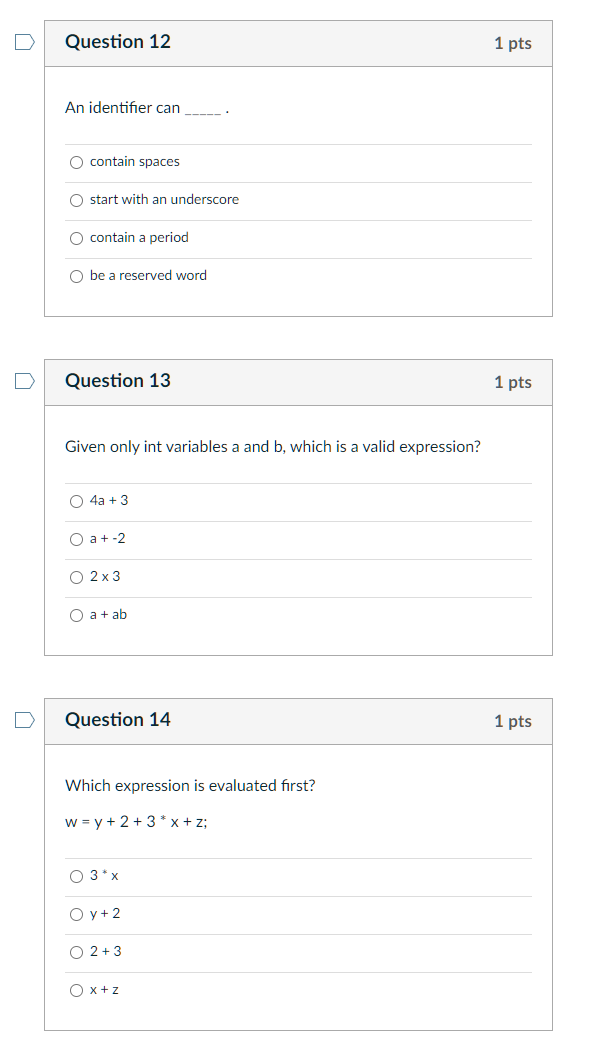Choose 'start with an underscore' answer
The image size is (614, 1040).
click(x=77, y=200)
